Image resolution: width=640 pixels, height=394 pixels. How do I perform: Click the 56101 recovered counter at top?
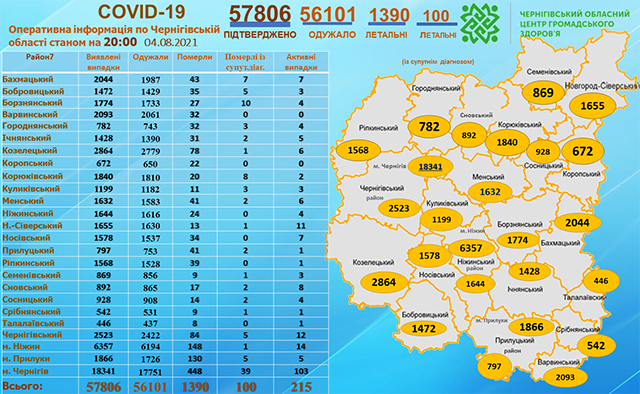pos(328,15)
